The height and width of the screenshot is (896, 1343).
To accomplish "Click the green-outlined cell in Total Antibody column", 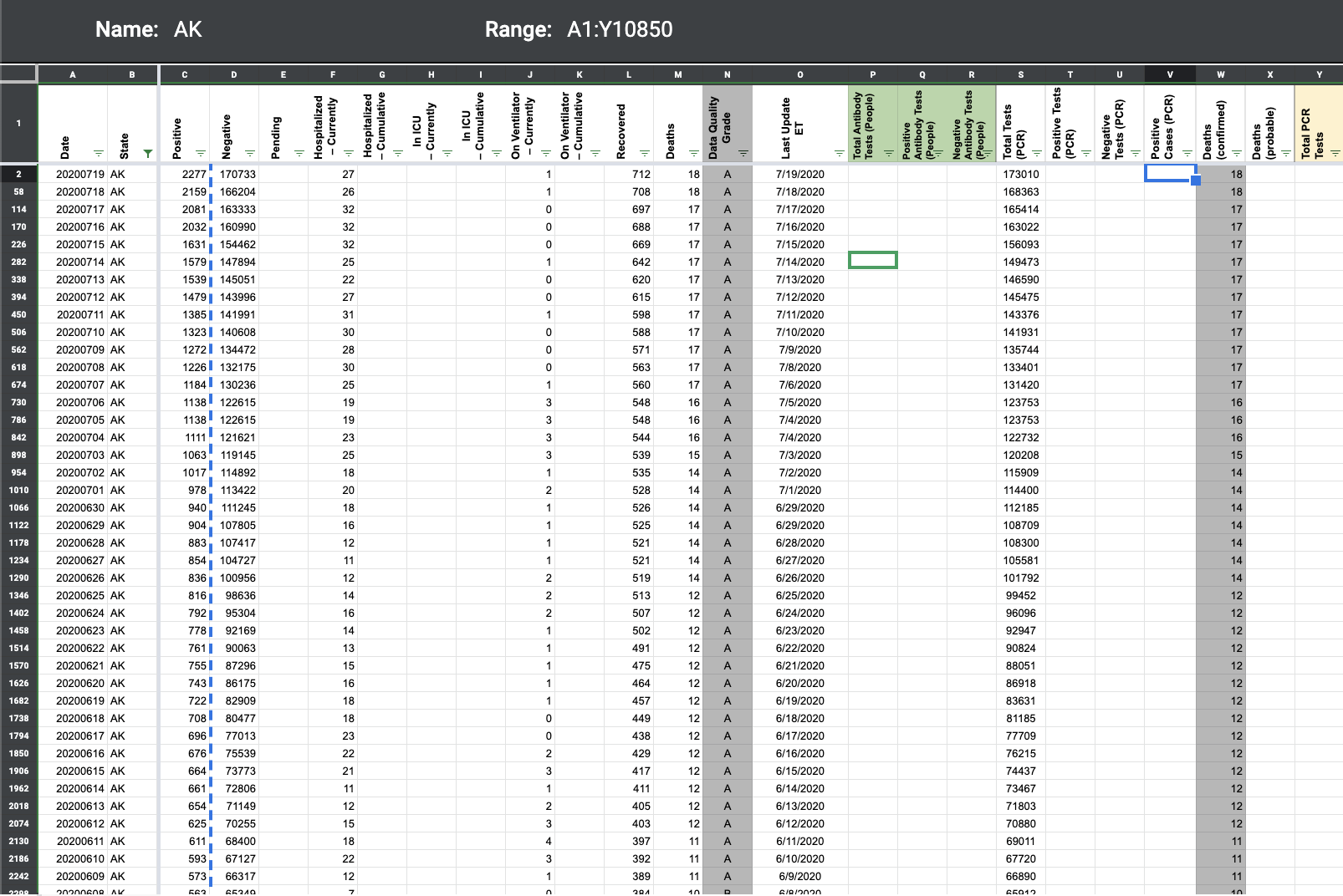I will (873, 260).
